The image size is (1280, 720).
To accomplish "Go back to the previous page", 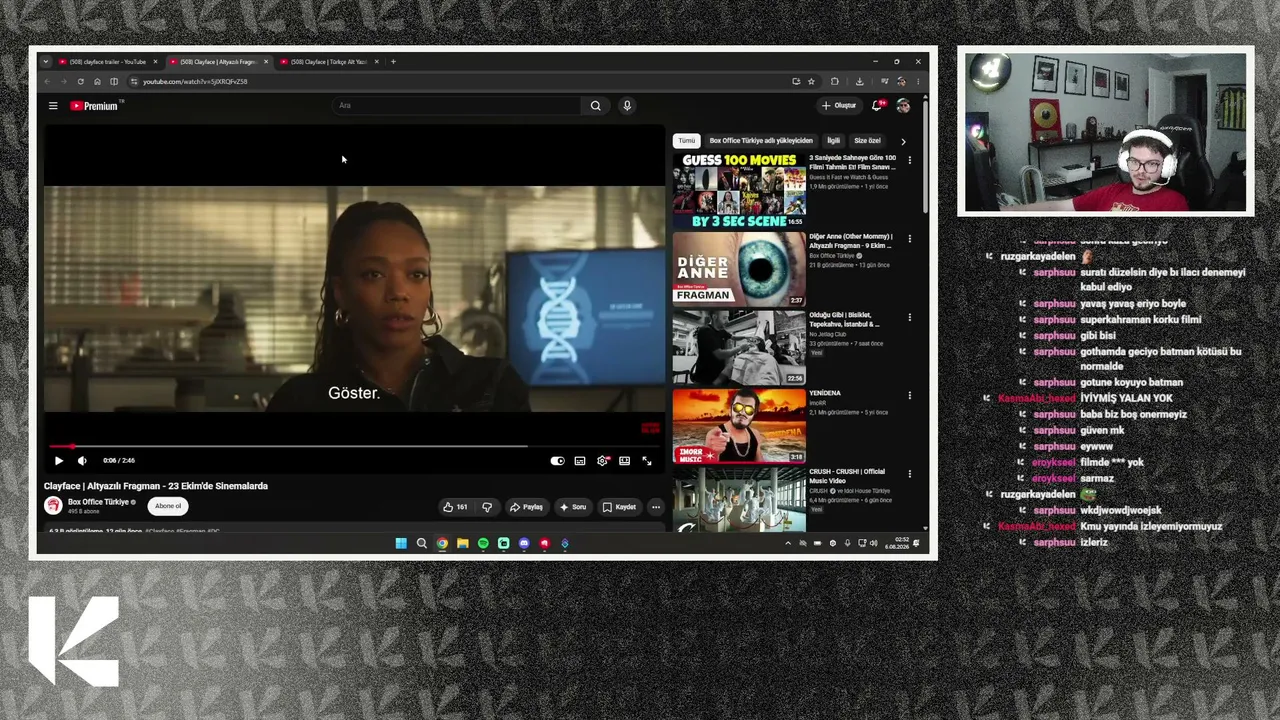I will (x=46, y=82).
